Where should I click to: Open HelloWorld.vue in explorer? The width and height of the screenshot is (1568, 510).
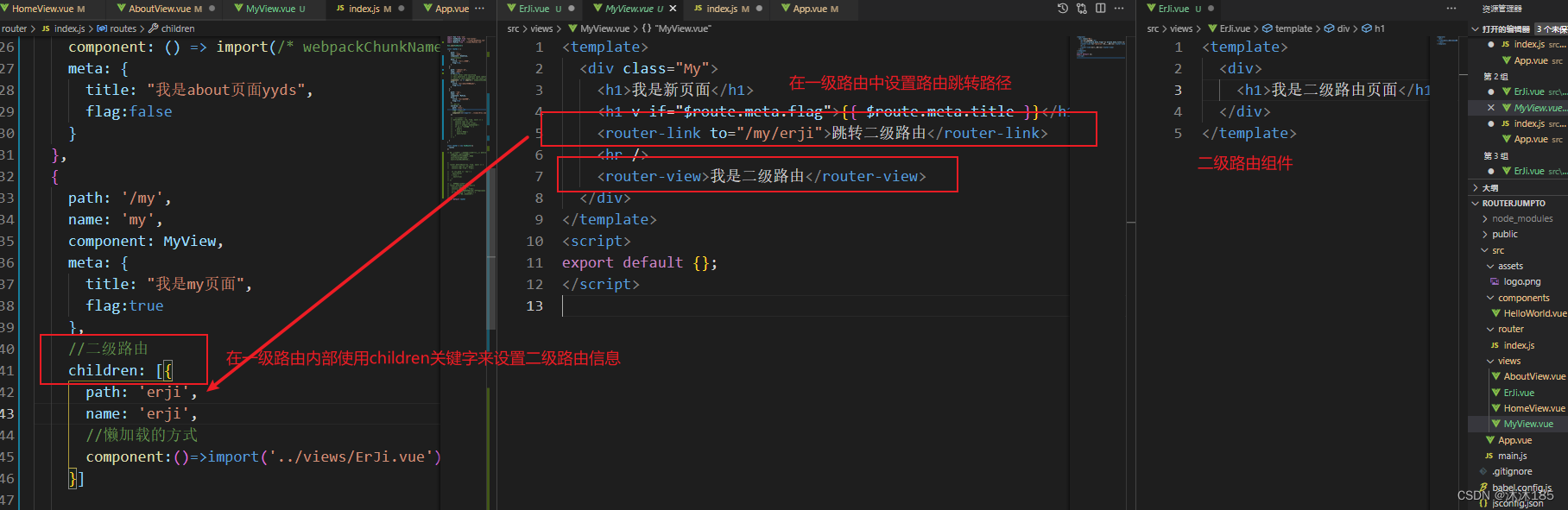(1518, 313)
